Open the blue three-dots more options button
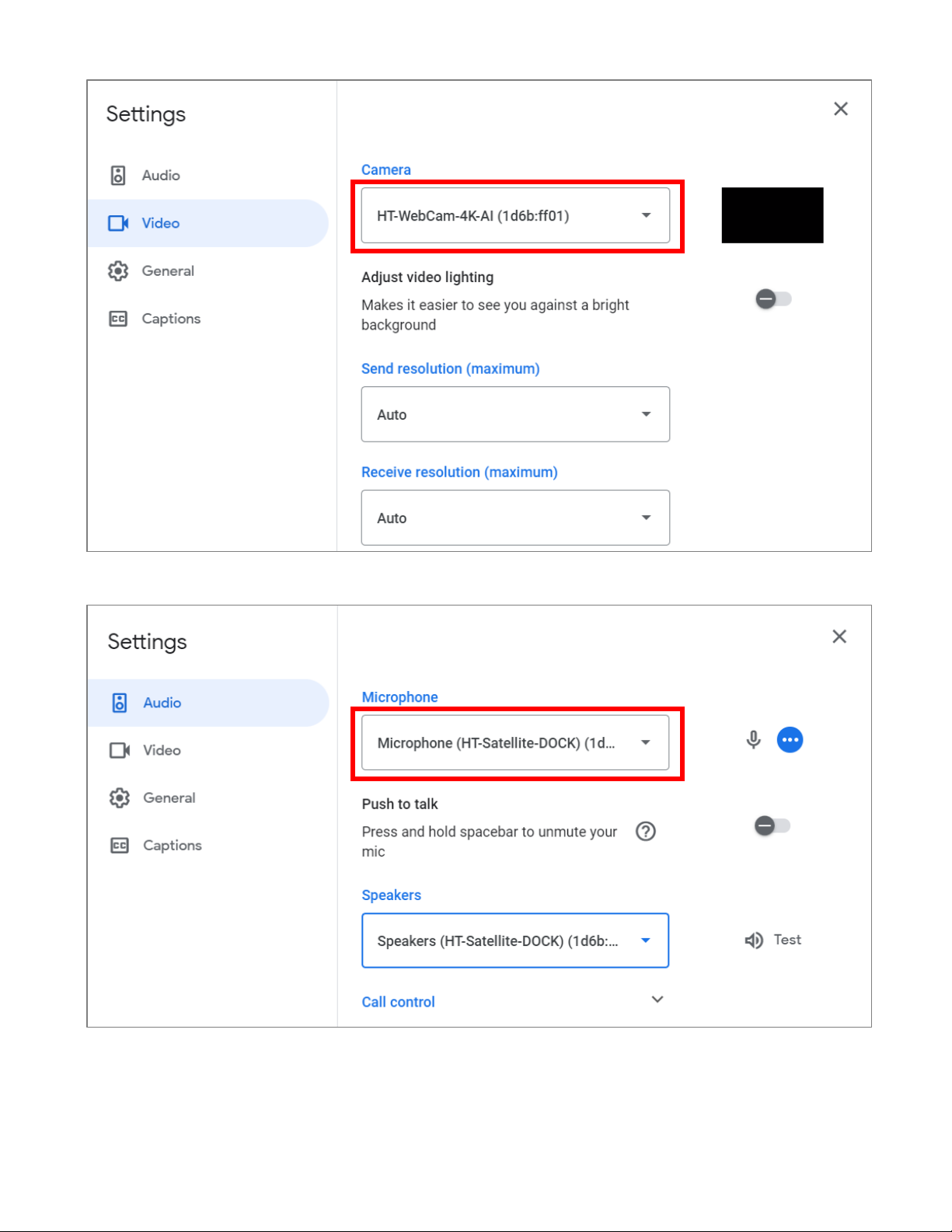Image resolution: width=952 pixels, height=1232 pixels. [x=790, y=740]
